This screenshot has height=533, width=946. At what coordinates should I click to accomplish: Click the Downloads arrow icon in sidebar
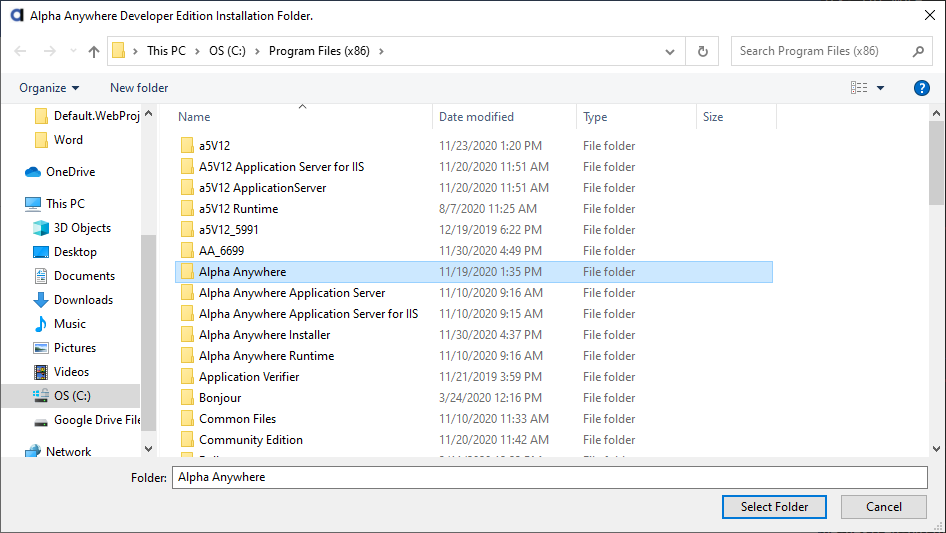click(40, 300)
